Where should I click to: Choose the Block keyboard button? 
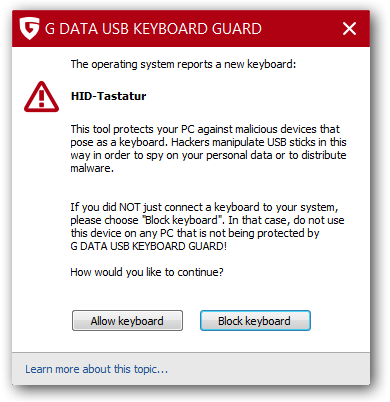255,321
